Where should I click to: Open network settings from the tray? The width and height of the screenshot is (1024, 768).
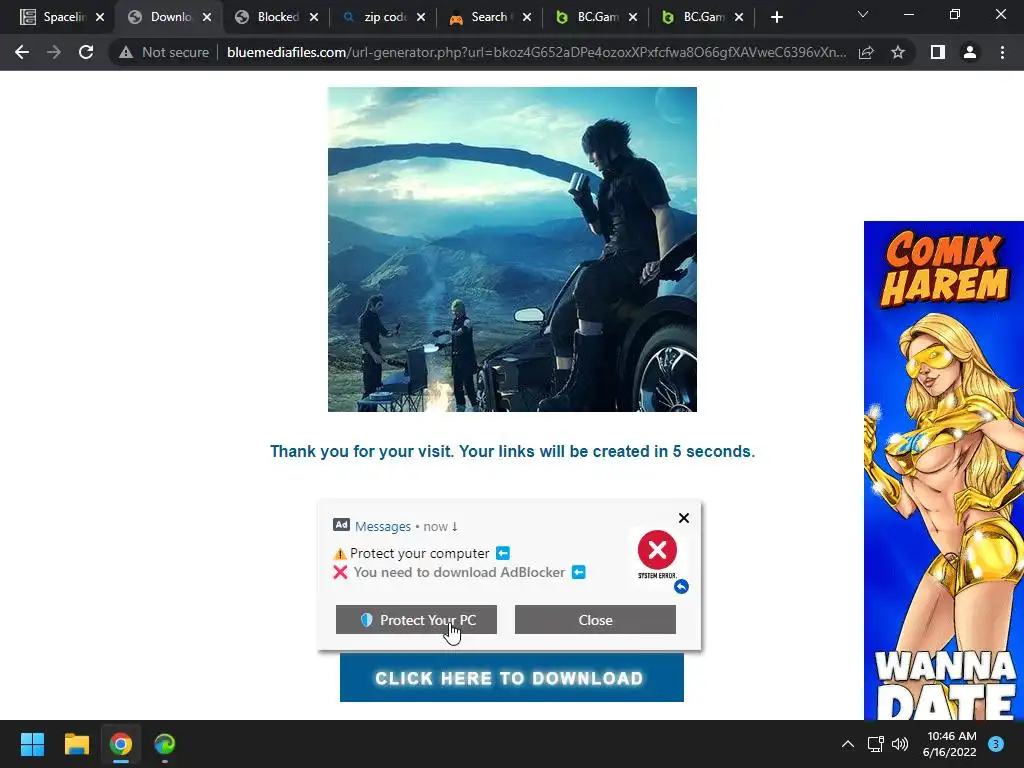coord(875,744)
